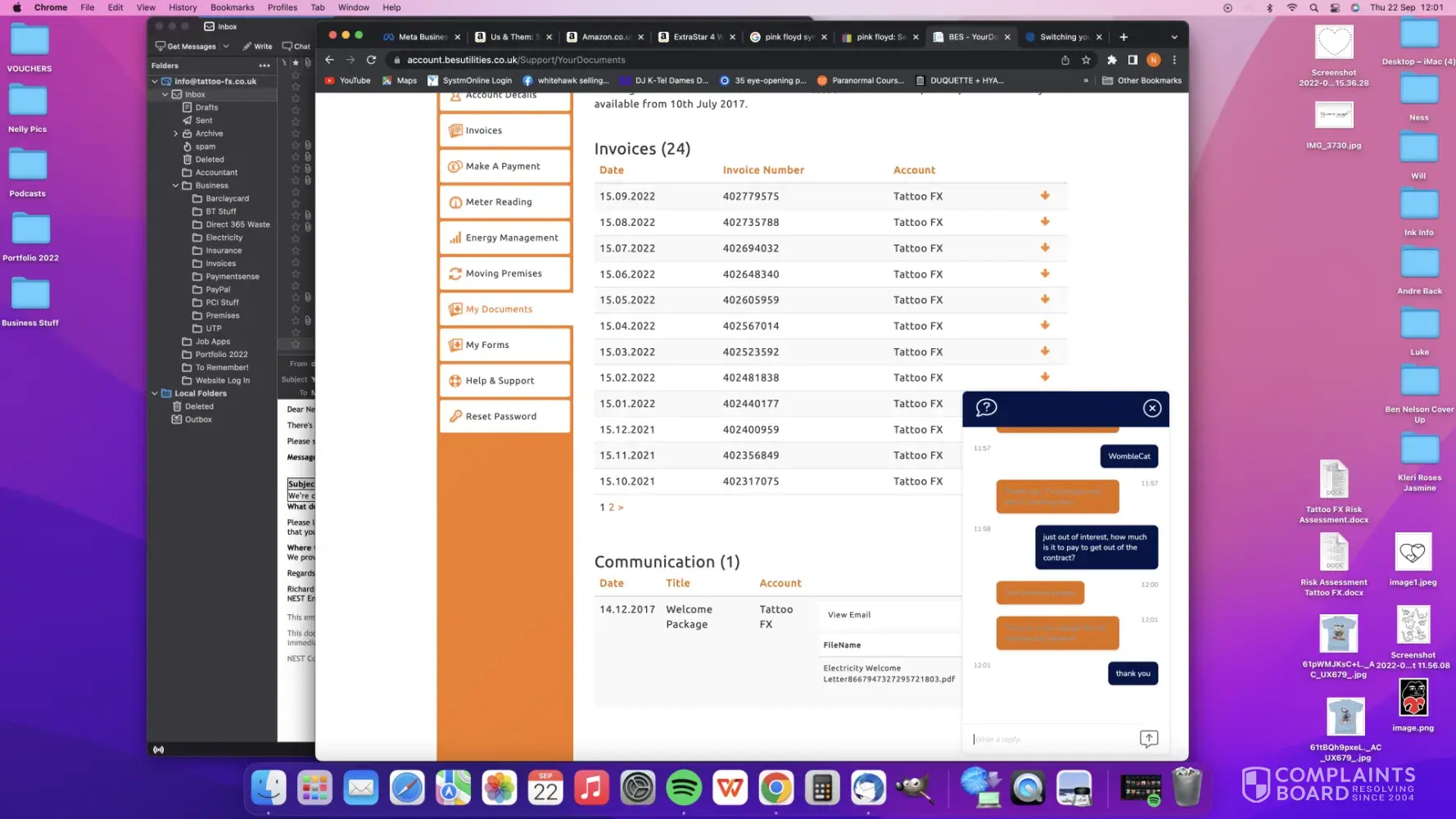Image resolution: width=1456 pixels, height=819 pixels.
Task: Open Spotify from the dock
Action: pos(684,789)
